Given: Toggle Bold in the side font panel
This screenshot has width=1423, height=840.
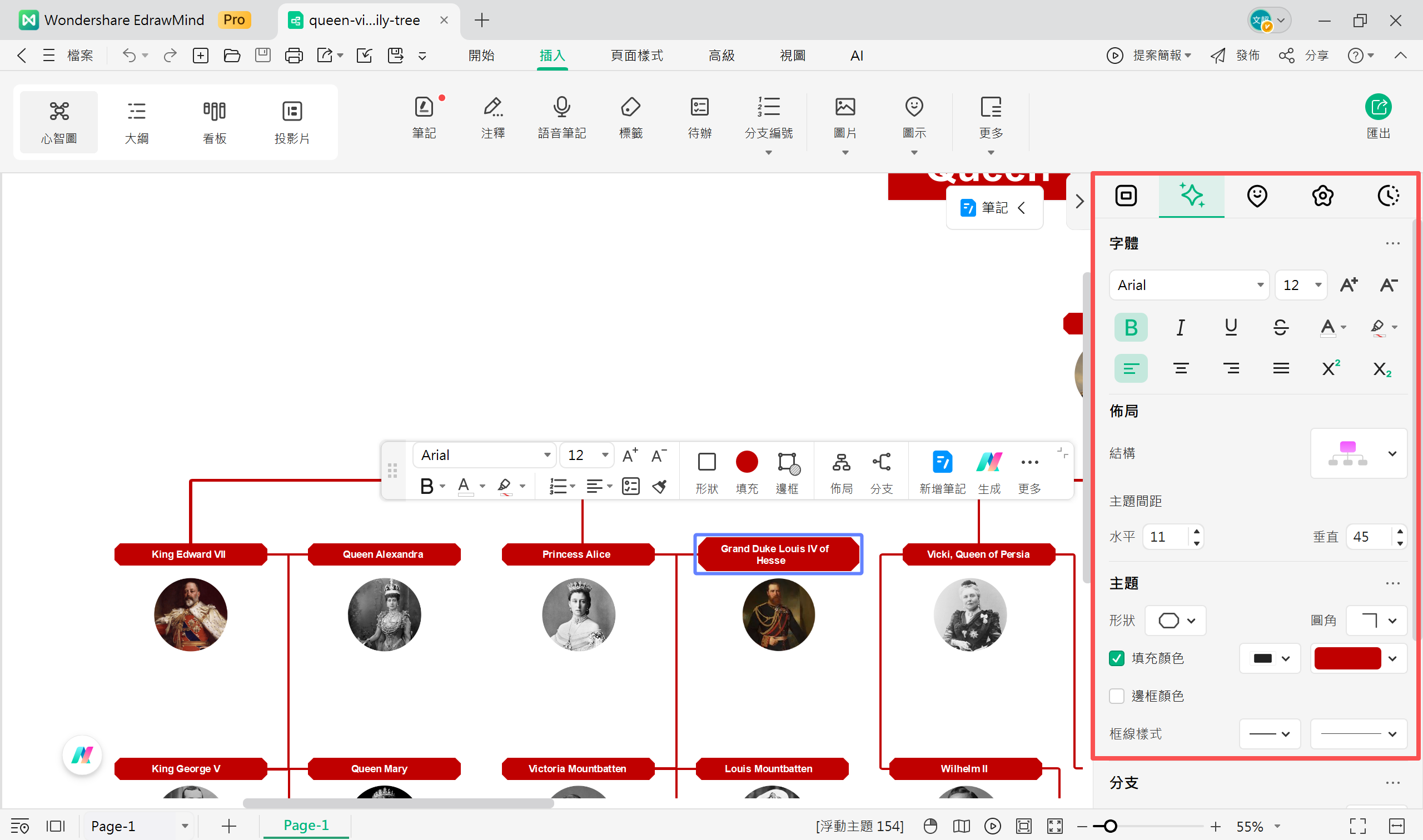Looking at the screenshot, I should [x=1130, y=327].
